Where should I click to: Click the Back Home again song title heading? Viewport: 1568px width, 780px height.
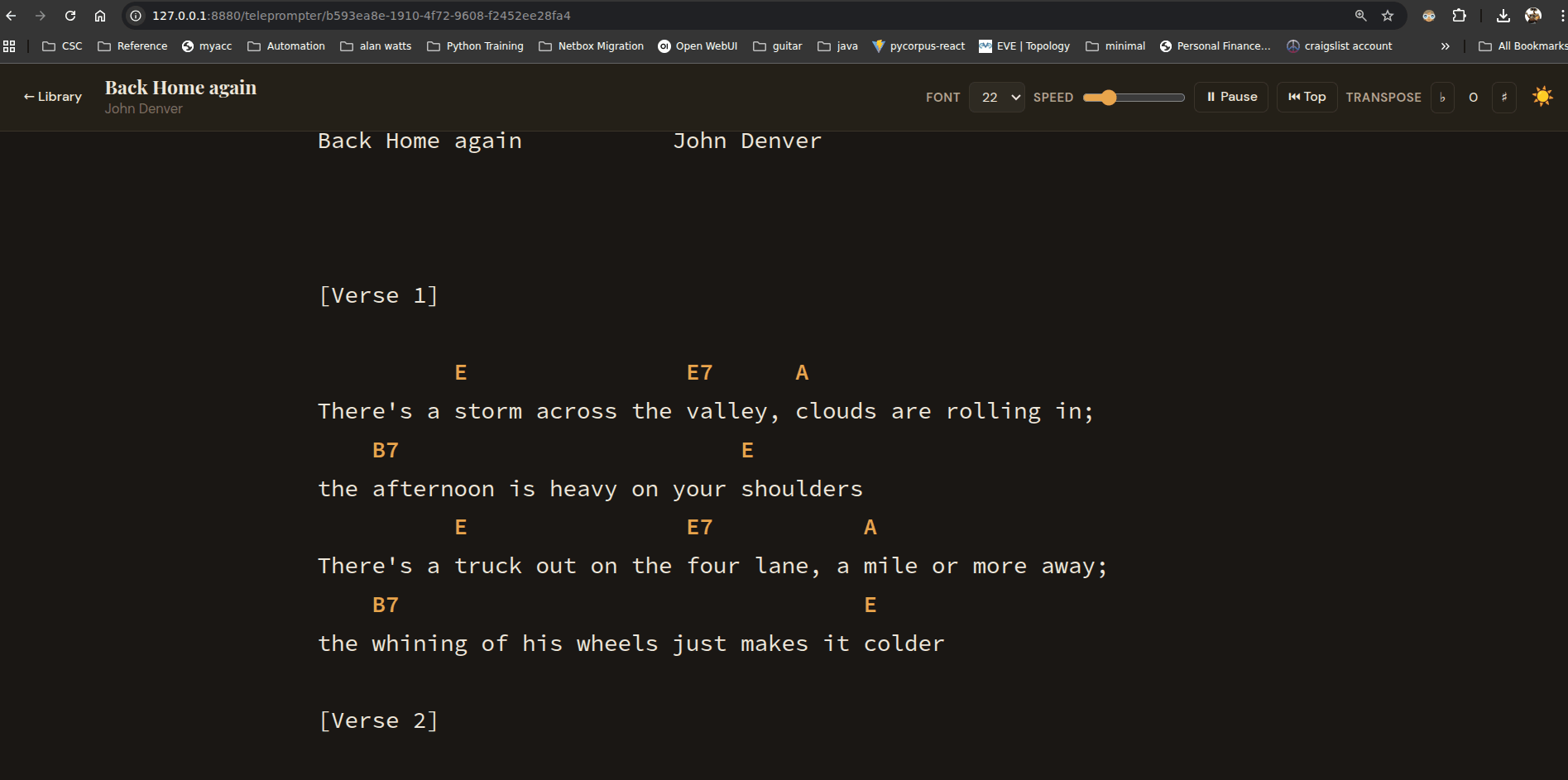pos(180,88)
